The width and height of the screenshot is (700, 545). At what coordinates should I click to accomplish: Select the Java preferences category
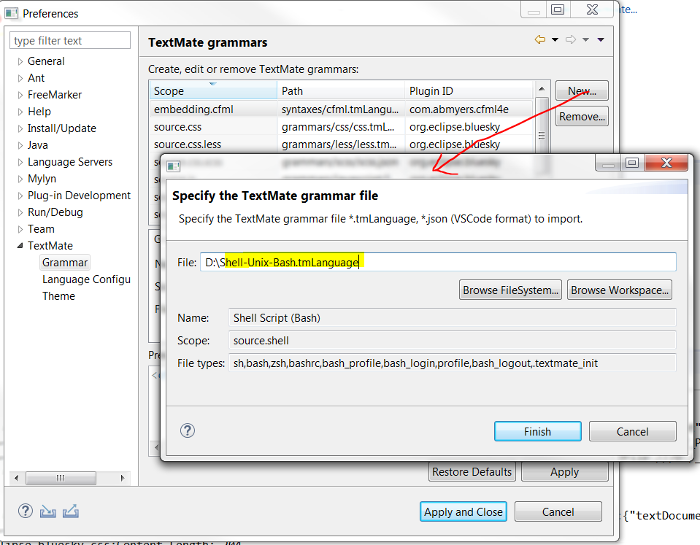[x=38, y=145]
